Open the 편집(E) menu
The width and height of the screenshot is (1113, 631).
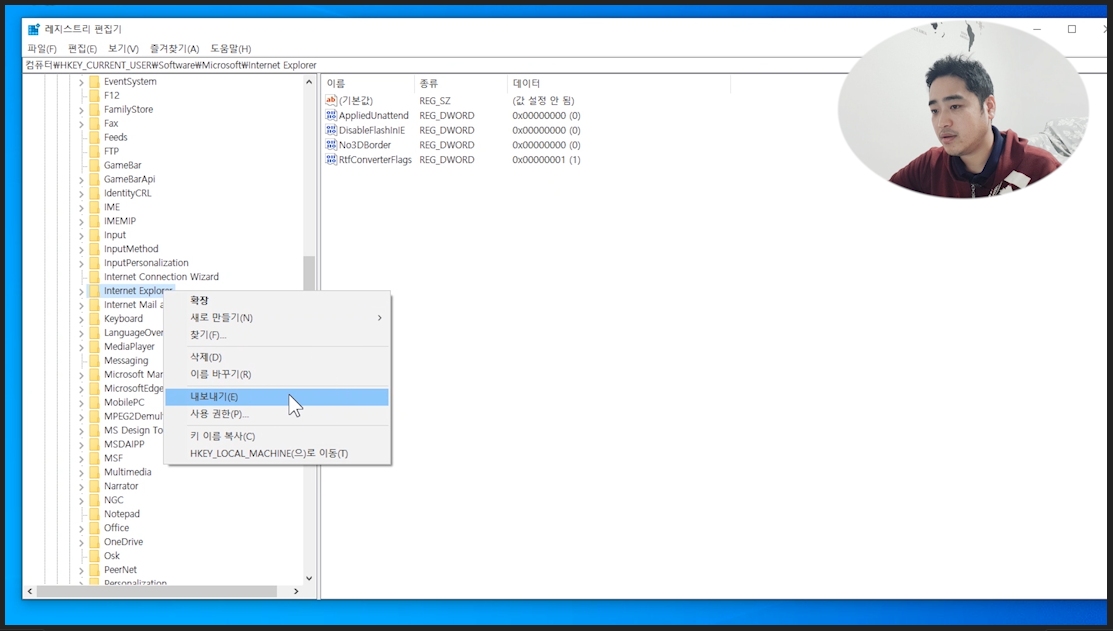(x=82, y=48)
